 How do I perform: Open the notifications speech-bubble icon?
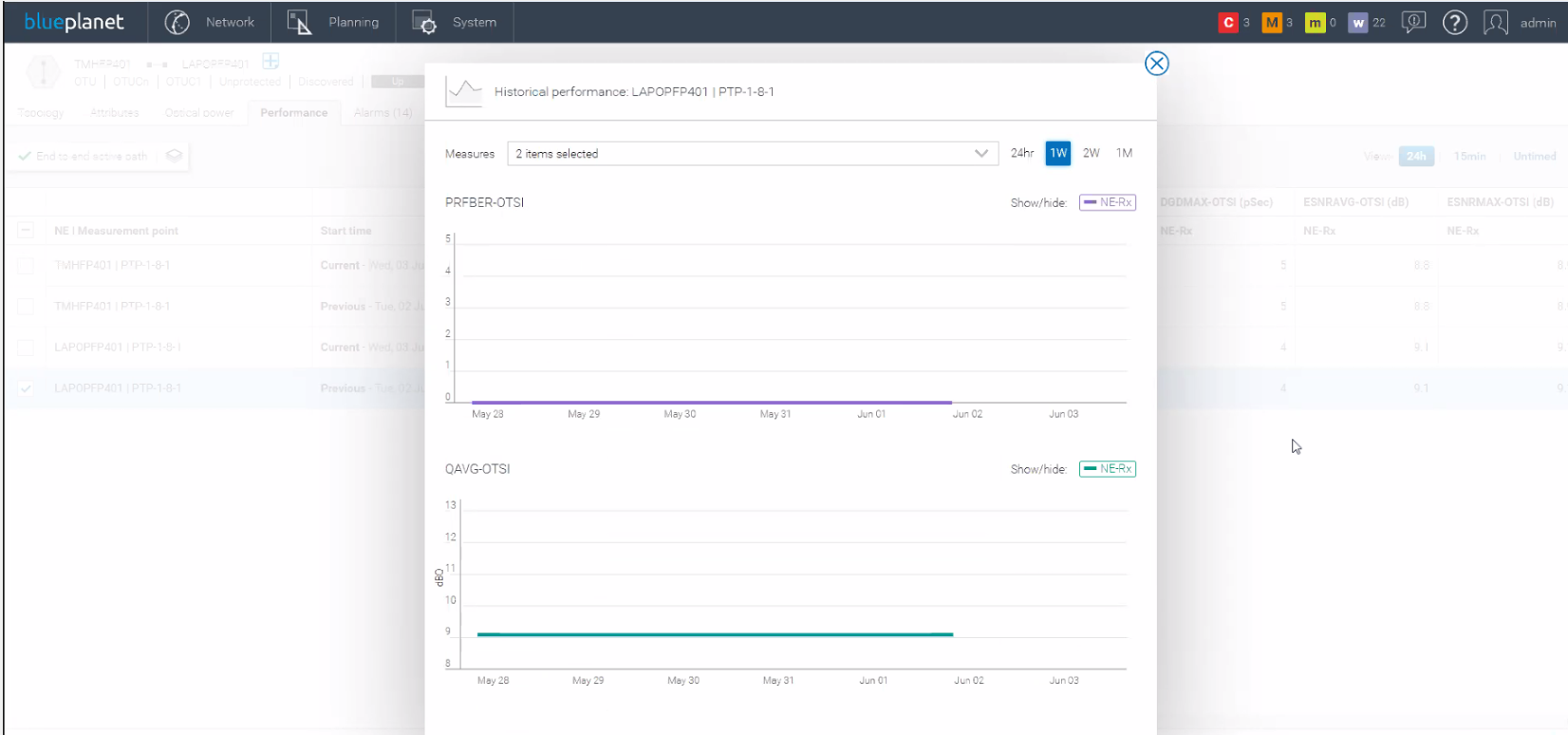pyautogui.click(x=1413, y=22)
